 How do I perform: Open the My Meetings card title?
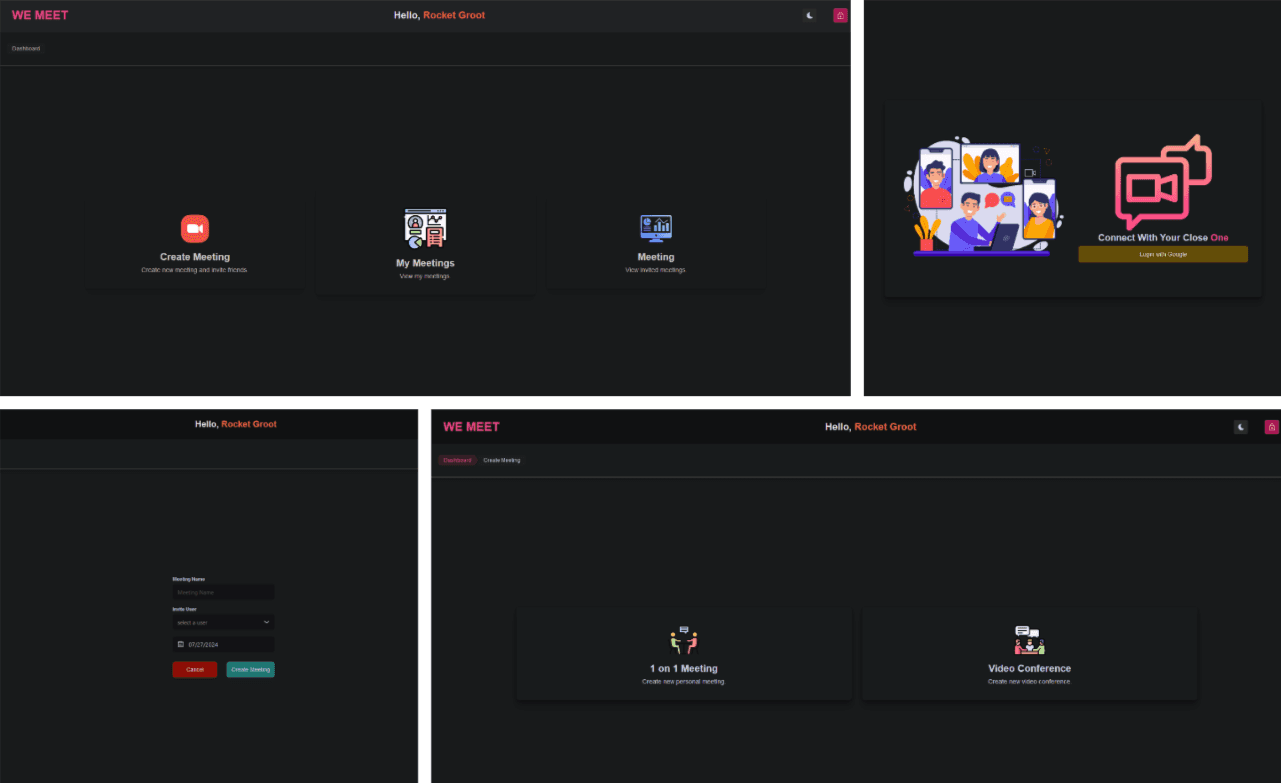tap(425, 263)
